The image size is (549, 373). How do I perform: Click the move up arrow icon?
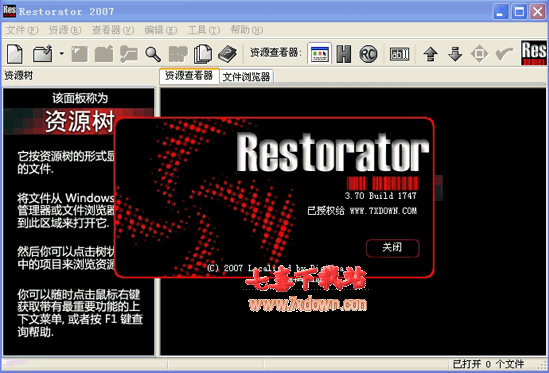point(431,54)
